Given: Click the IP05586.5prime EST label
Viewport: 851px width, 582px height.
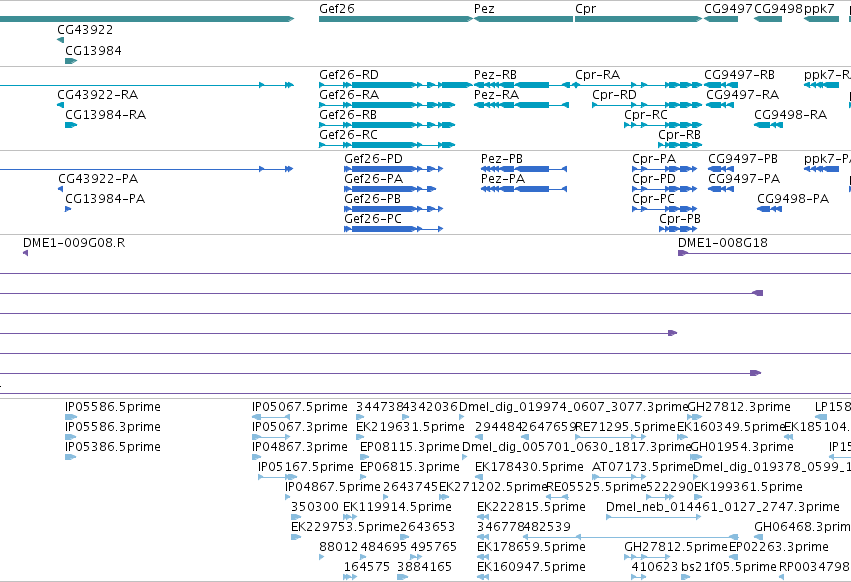Looking at the screenshot, I should click(113, 407).
